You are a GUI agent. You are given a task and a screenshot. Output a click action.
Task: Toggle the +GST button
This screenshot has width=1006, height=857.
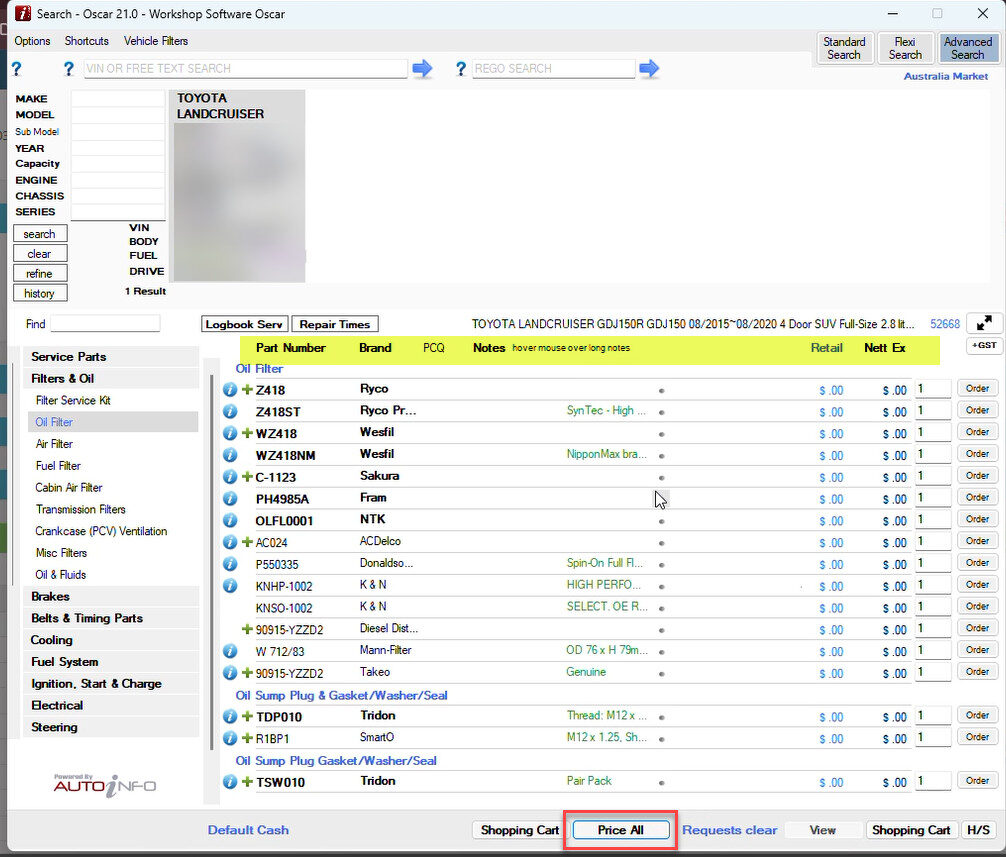[x=984, y=345]
